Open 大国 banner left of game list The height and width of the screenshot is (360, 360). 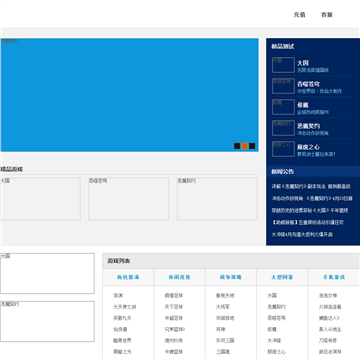pos(47,273)
